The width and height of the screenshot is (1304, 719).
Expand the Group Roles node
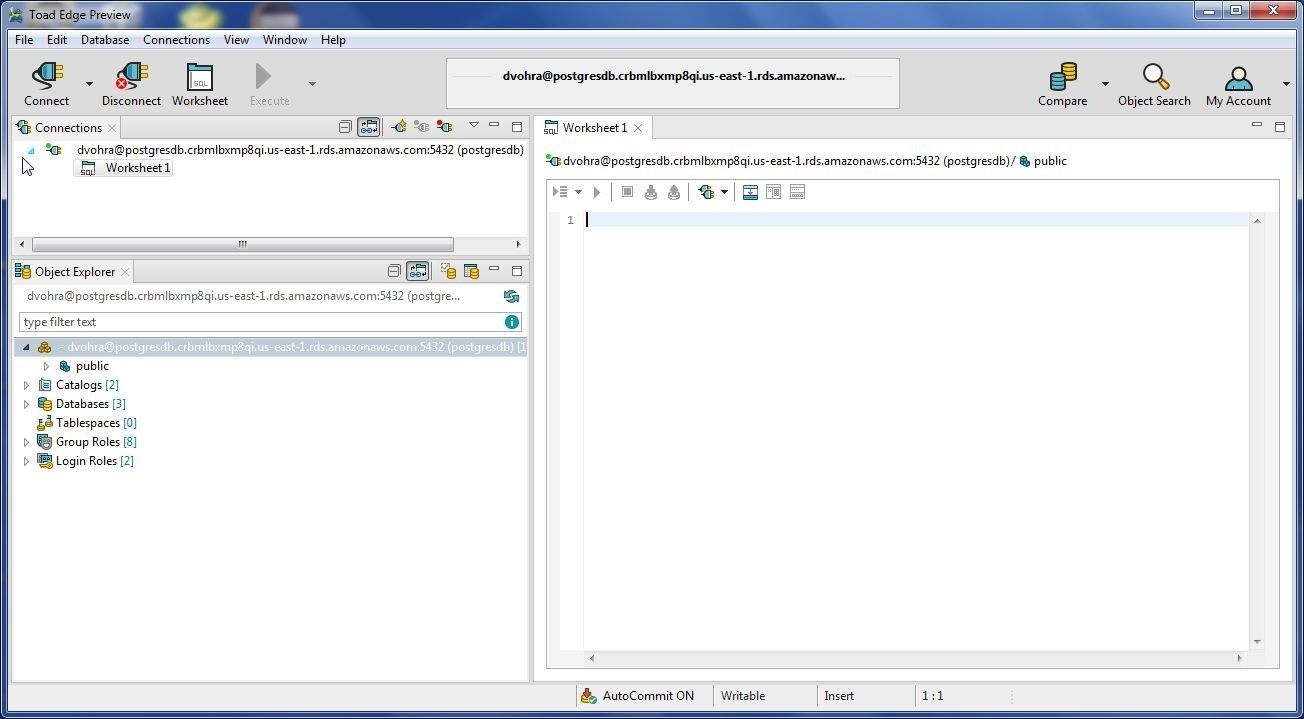26,442
